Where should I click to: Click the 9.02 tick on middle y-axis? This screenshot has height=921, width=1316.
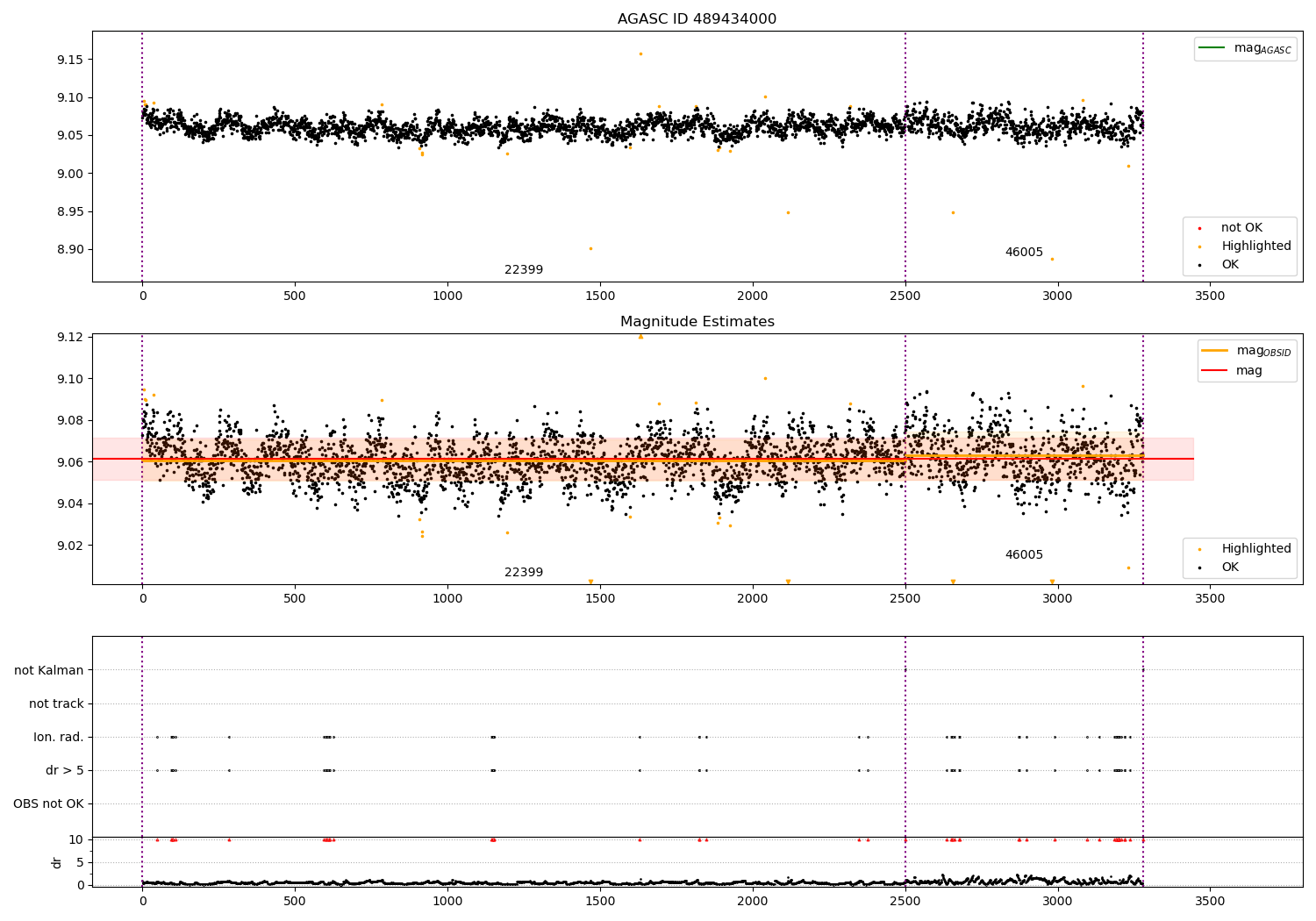tap(70, 546)
